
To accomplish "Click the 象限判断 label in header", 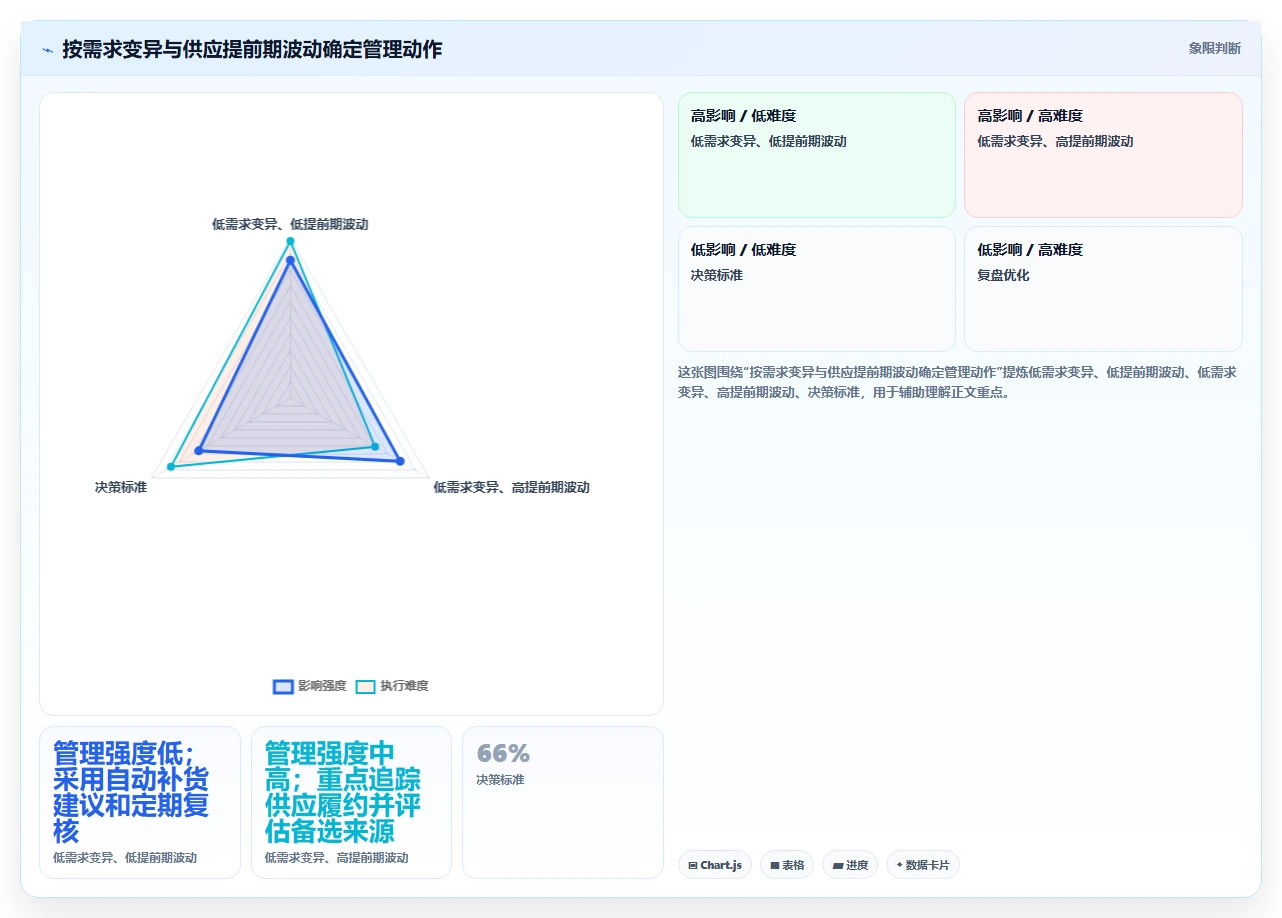I will pyautogui.click(x=1215, y=48).
